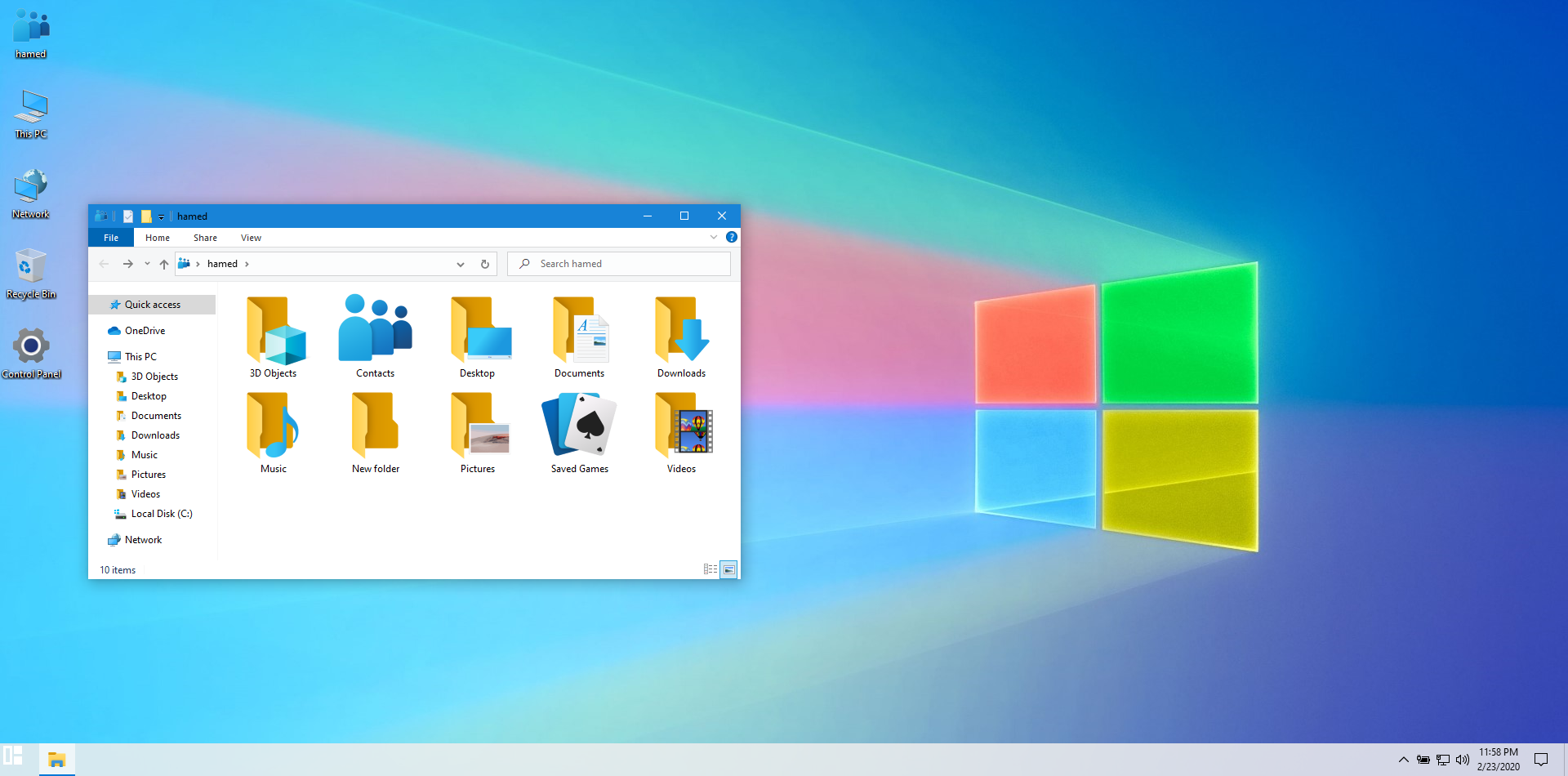Open Explorer help question mark

tap(732, 237)
